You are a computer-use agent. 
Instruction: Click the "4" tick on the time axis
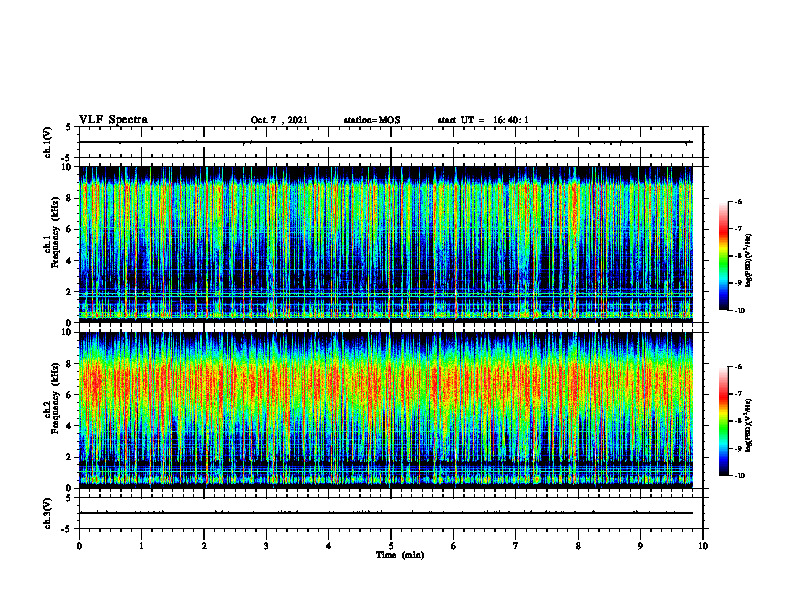(329, 546)
